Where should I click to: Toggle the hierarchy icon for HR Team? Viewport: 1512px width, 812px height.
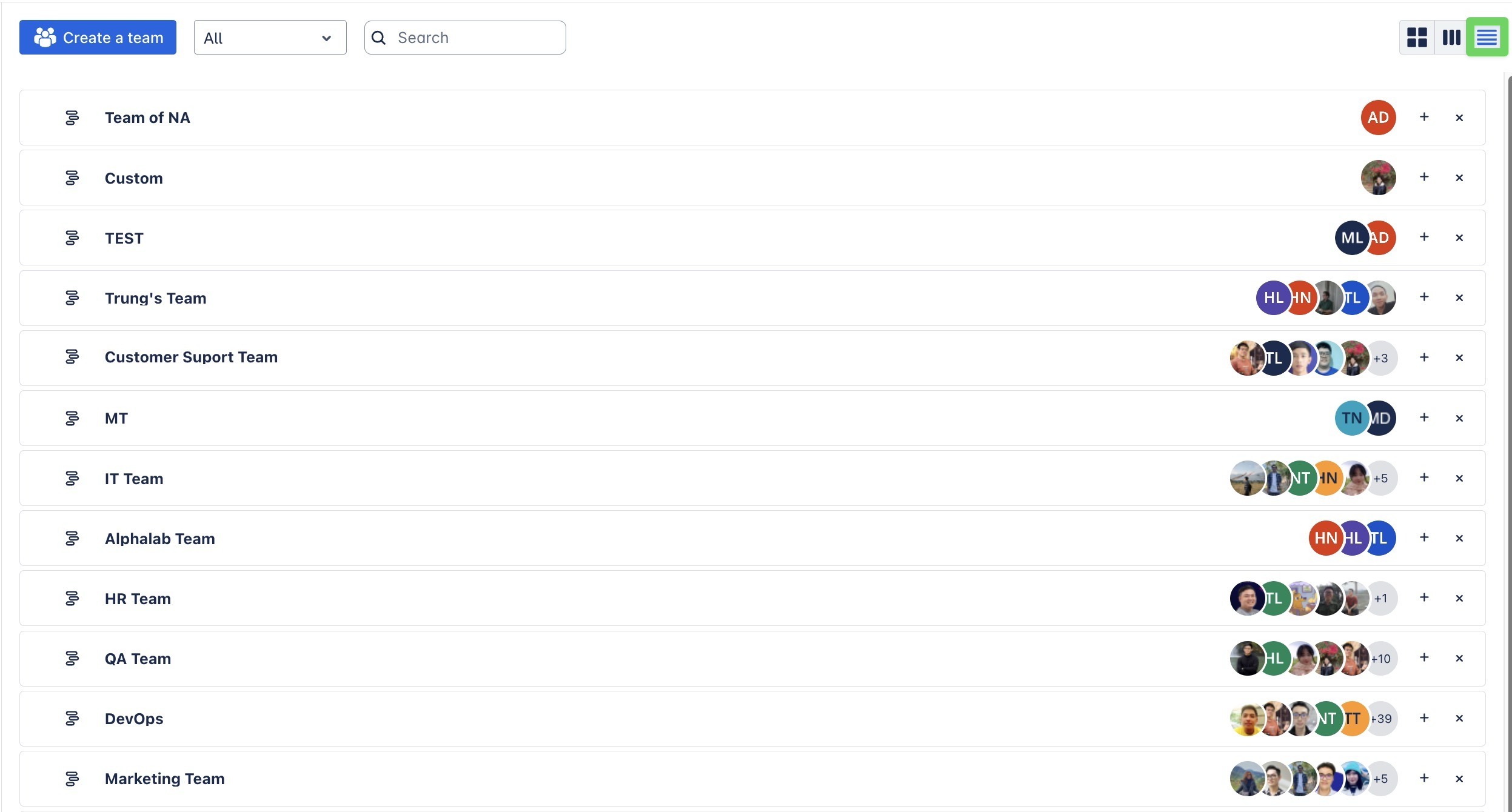pyautogui.click(x=72, y=598)
